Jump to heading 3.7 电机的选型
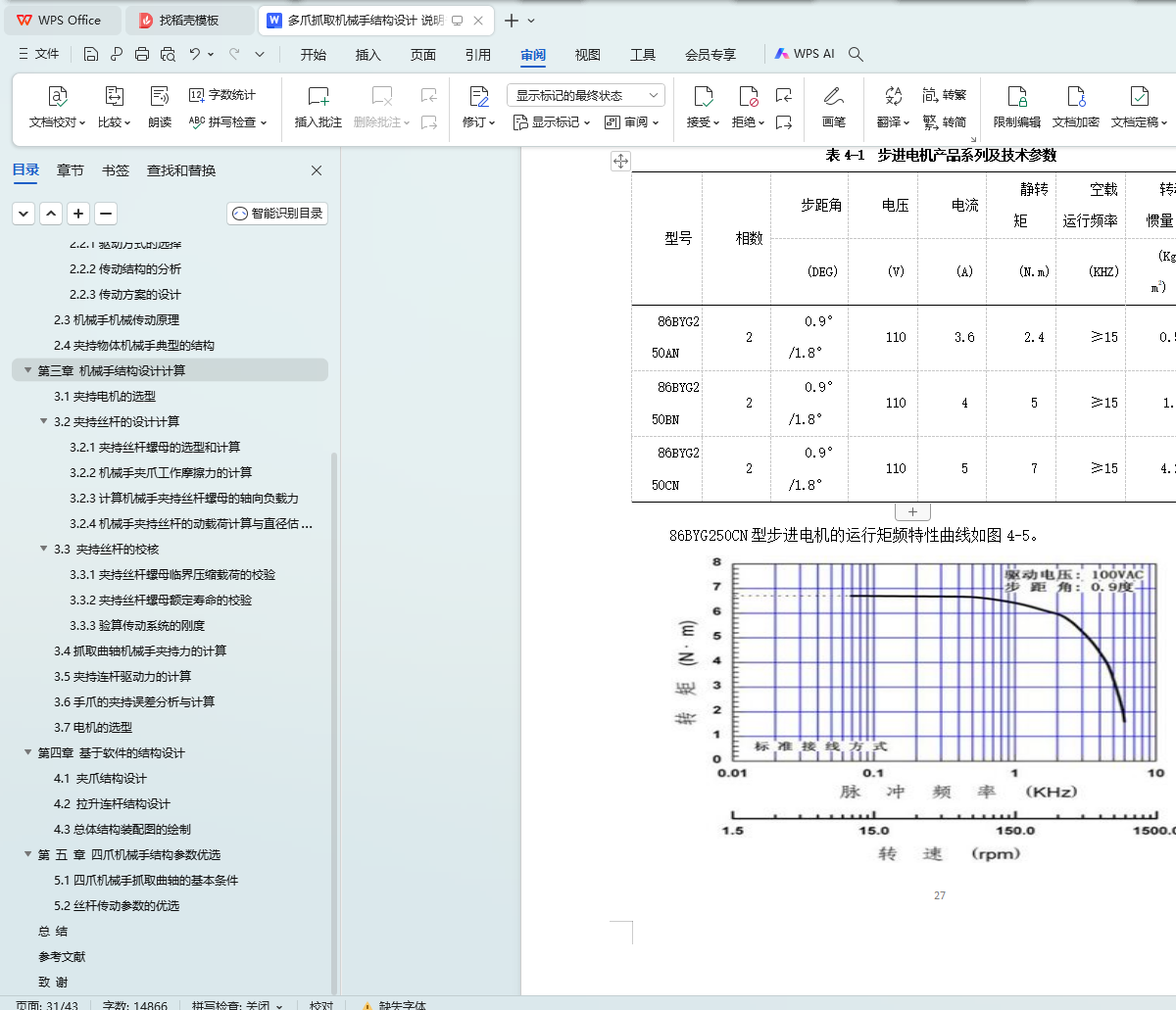The height and width of the screenshot is (1010, 1176). (x=93, y=727)
